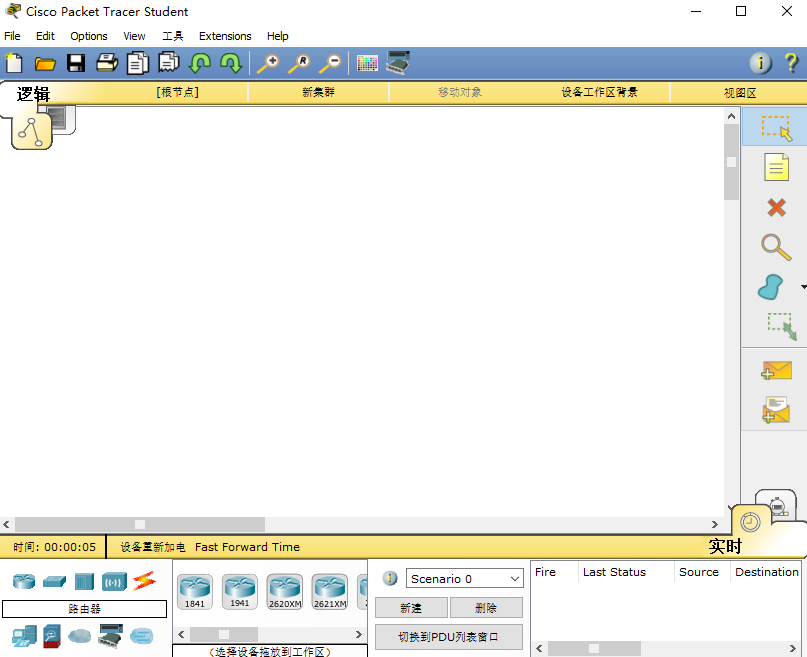This screenshot has width=807, height=657.
Task: Click 新建 scenario button
Action: [411, 608]
